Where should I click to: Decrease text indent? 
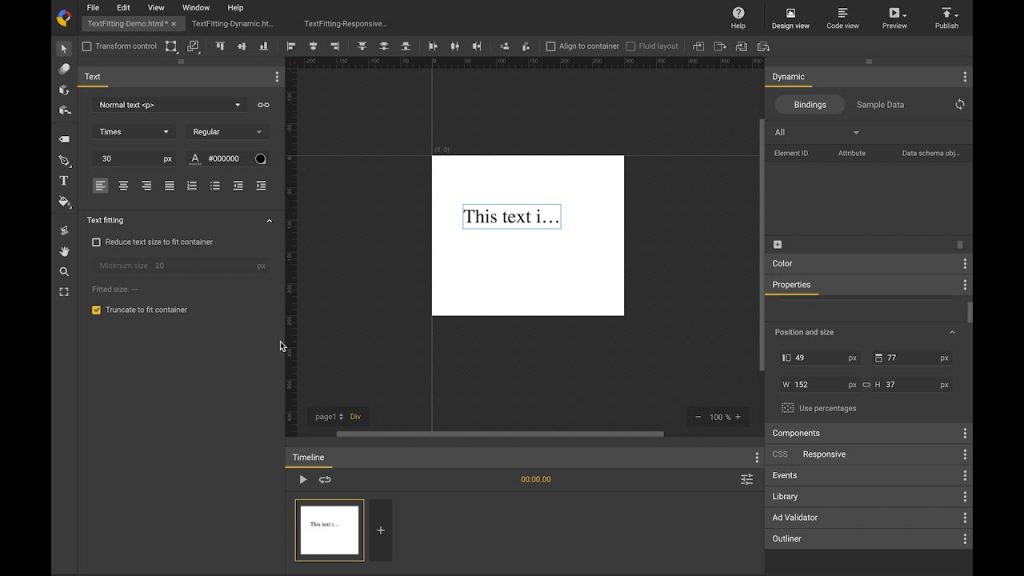[238, 186]
